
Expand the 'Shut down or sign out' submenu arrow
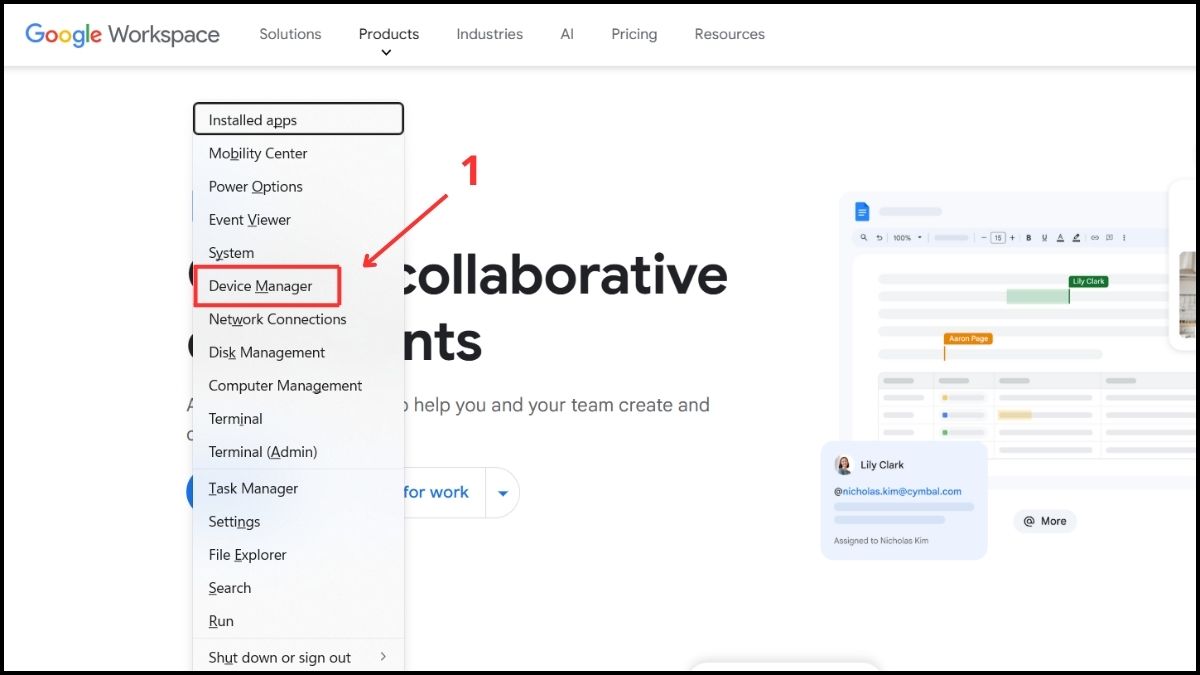383,657
